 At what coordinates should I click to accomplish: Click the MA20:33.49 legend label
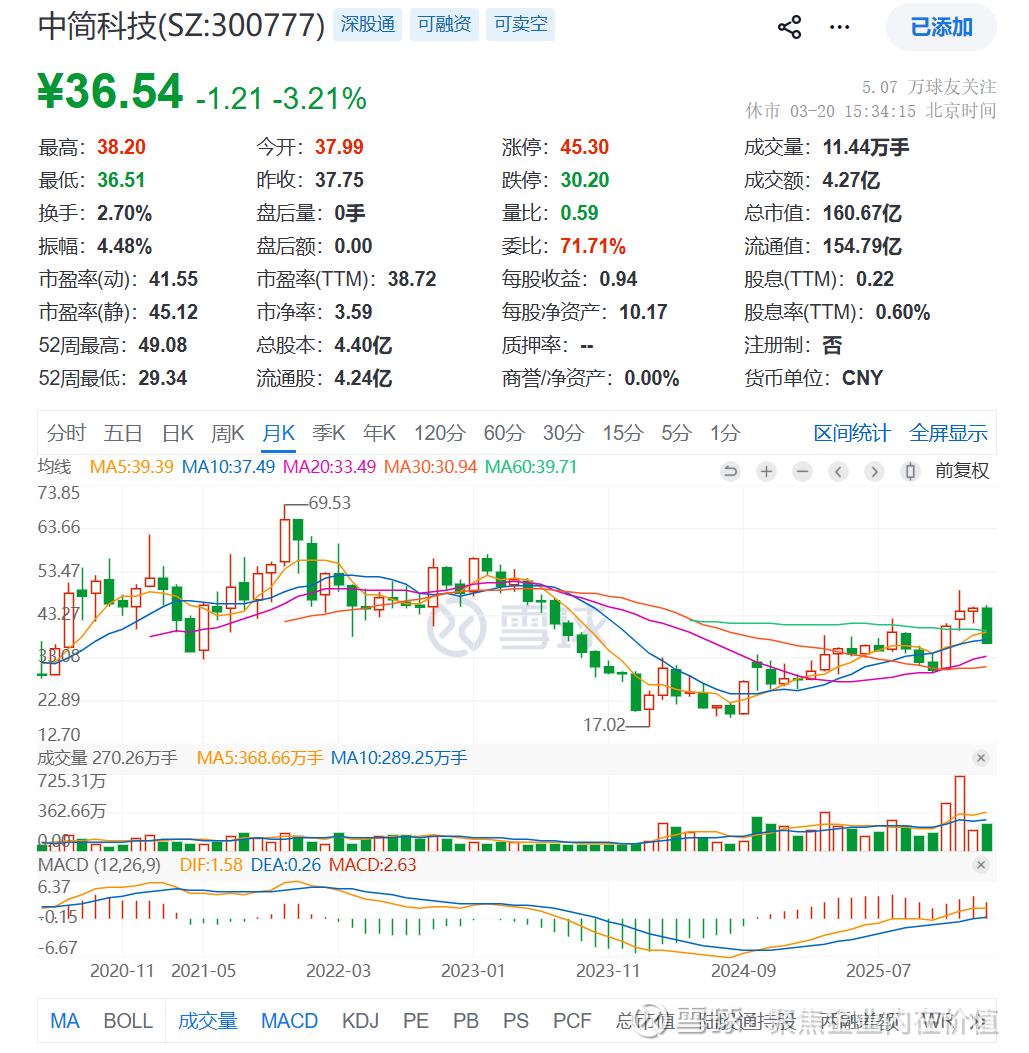click(329, 467)
